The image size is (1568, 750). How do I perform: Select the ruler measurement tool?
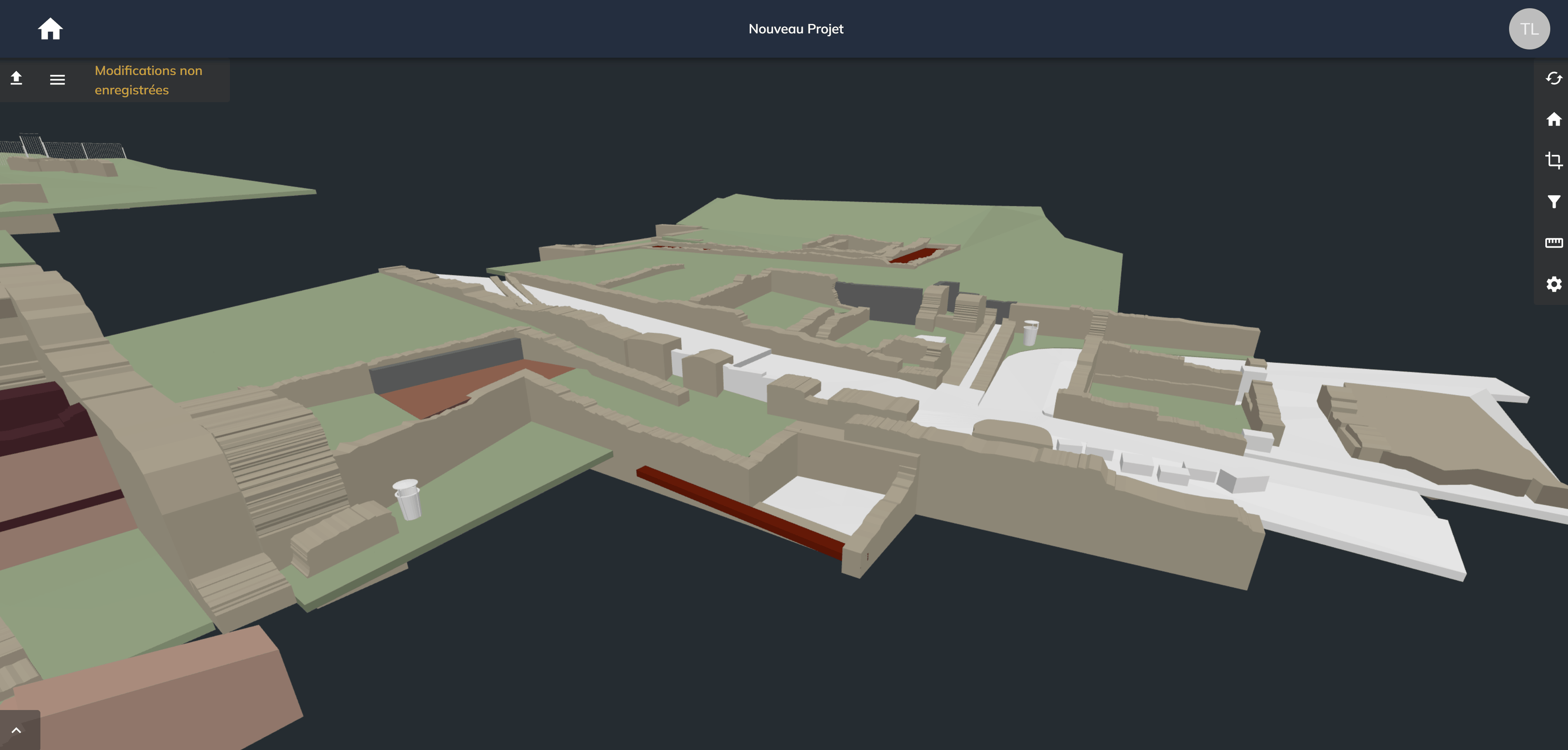tap(1554, 243)
